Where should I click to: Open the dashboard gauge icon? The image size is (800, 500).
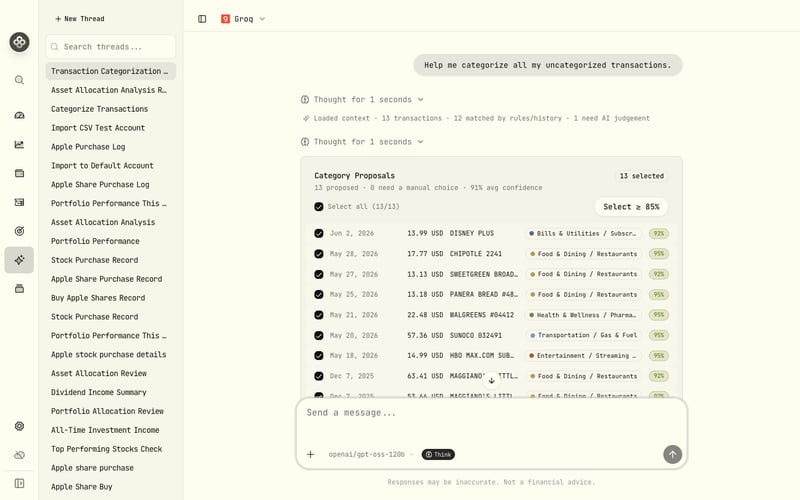tap(19, 115)
